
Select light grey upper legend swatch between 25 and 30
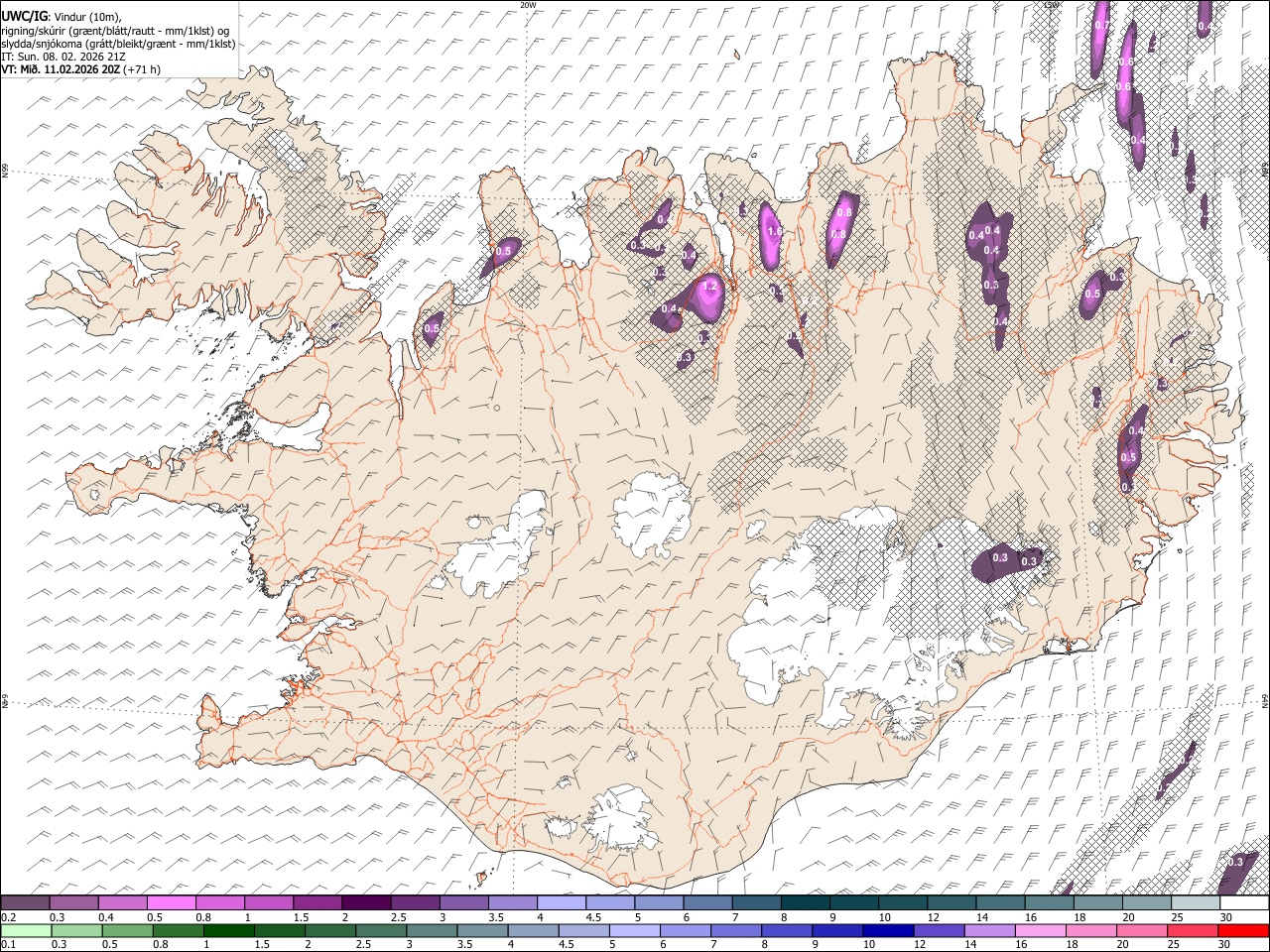(x=1196, y=902)
